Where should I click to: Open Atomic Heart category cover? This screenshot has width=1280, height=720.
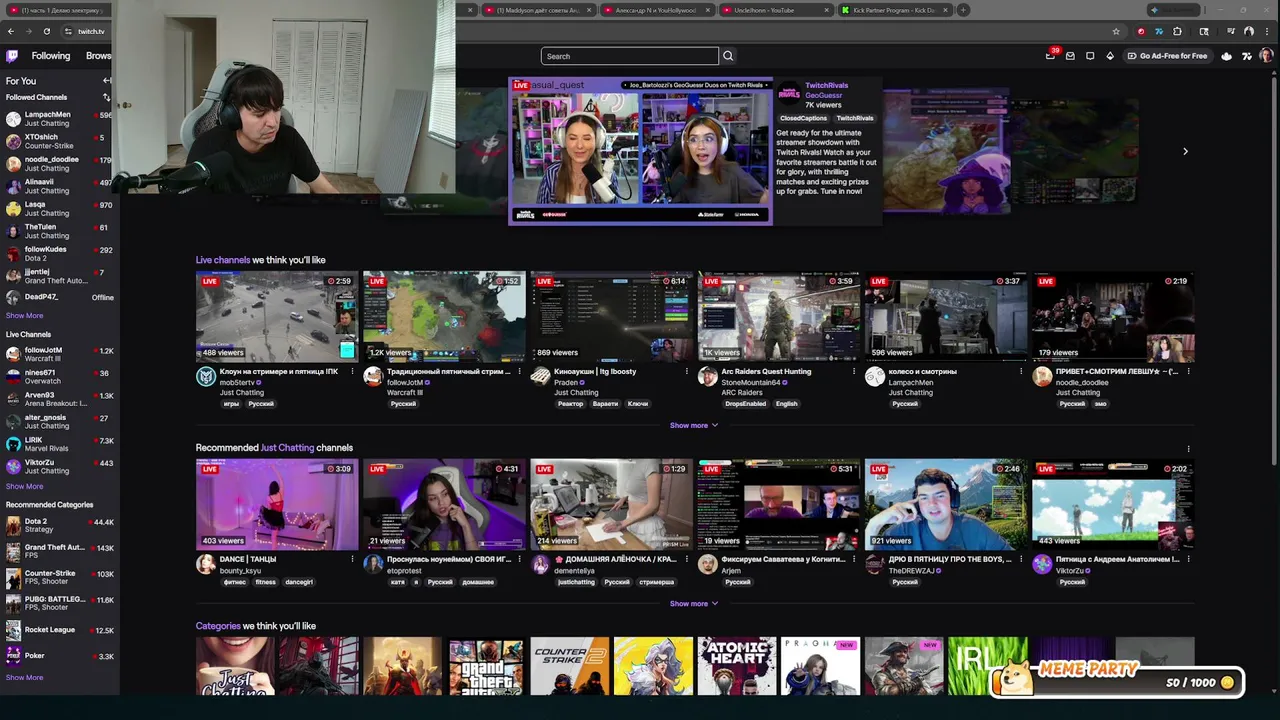point(736,666)
